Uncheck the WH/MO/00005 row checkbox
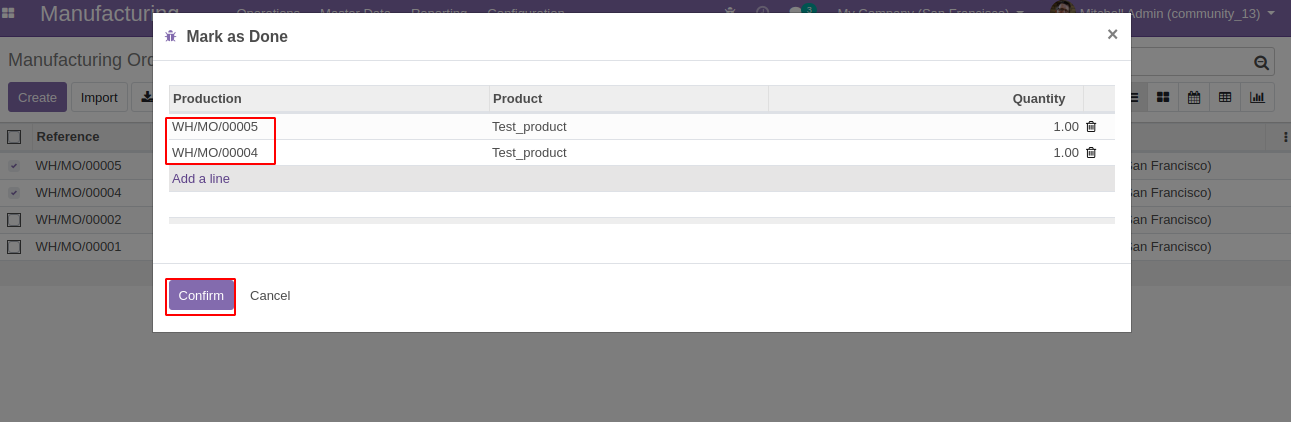Image resolution: width=1291 pixels, height=422 pixels. (14, 166)
